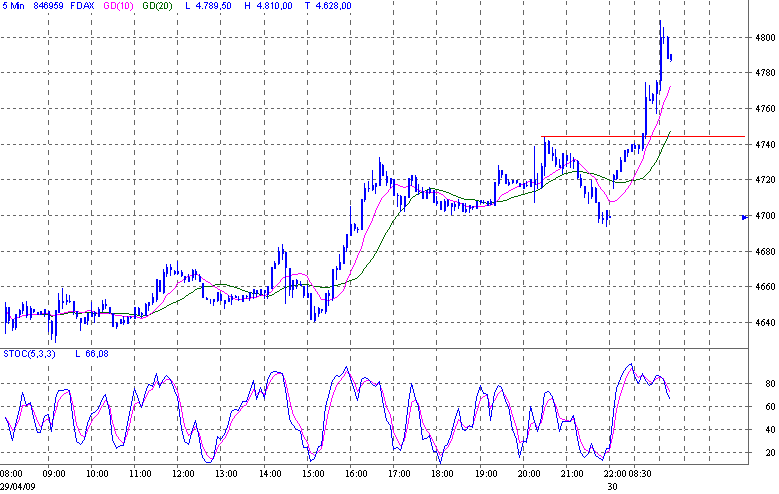Click the 11:00 time axis label

coord(140,474)
